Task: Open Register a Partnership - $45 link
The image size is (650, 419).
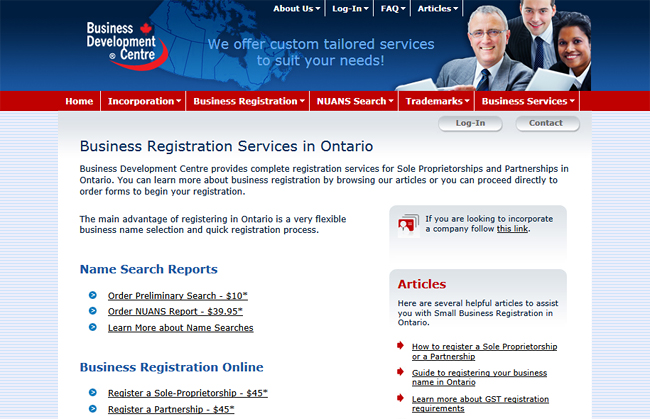Action: 171,409
